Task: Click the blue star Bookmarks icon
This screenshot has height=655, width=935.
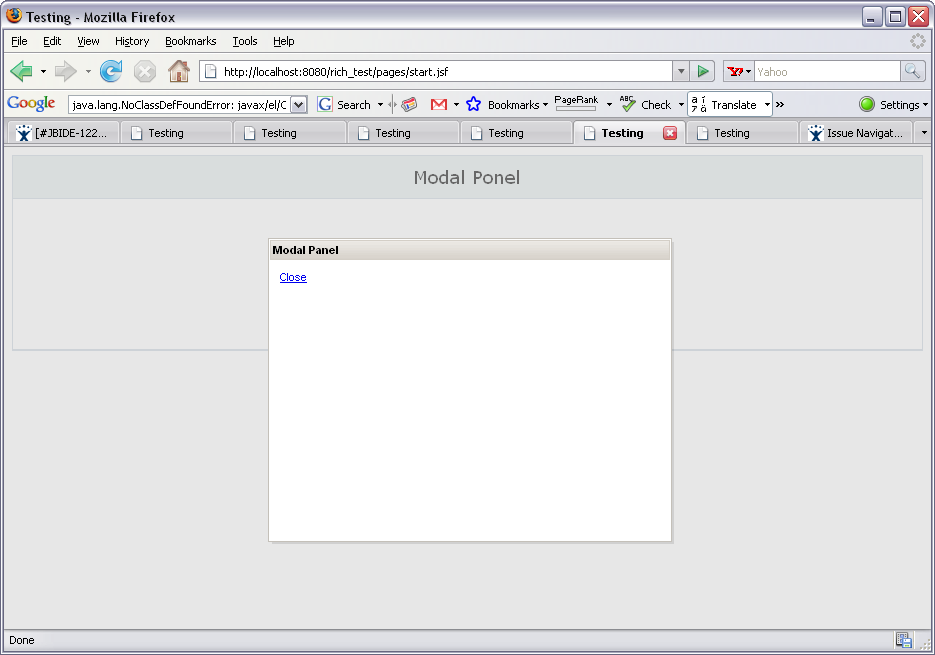Action: pos(473,104)
